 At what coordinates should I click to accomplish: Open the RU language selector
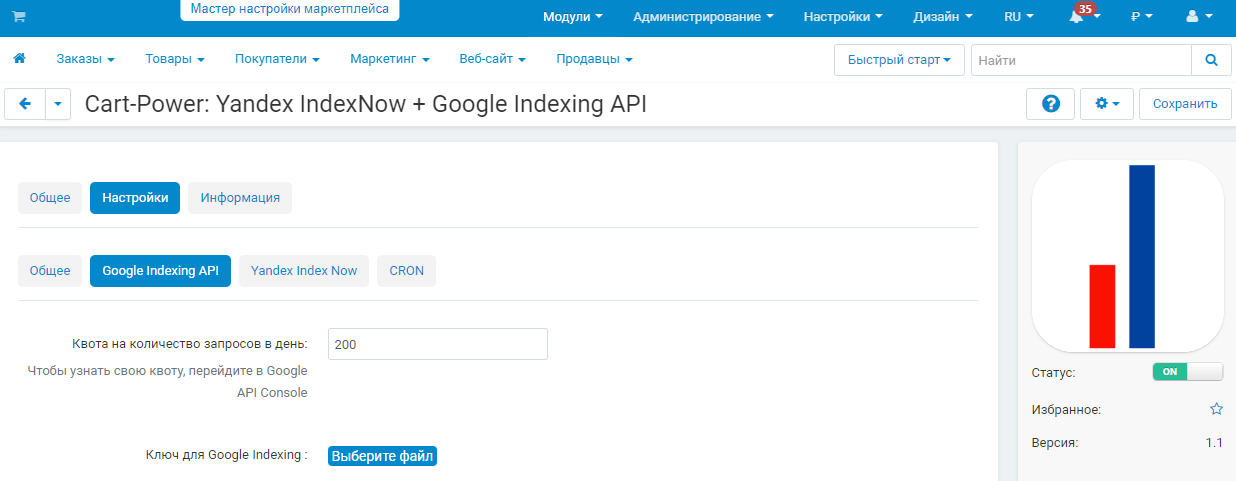click(x=1018, y=17)
